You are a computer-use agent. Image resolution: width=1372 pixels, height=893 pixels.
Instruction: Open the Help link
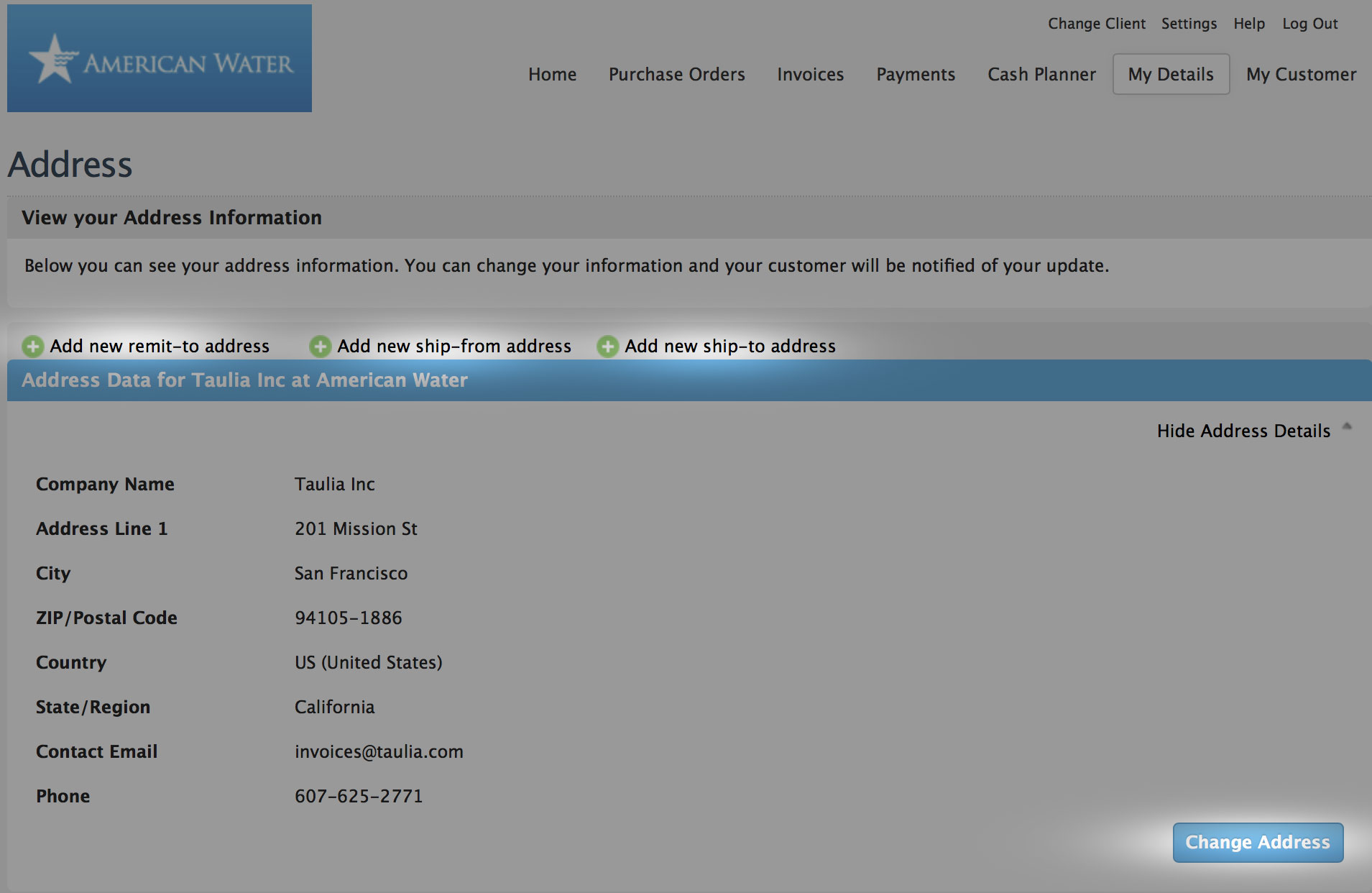coord(1249,24)
